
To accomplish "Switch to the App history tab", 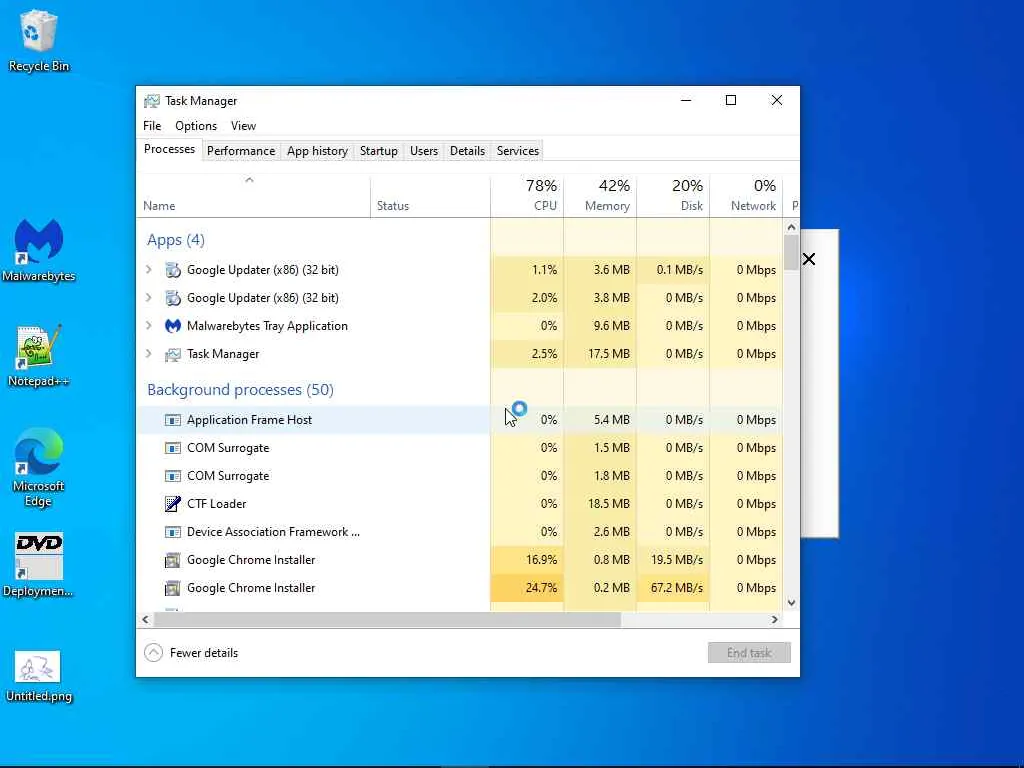I will tap(317, 151).
